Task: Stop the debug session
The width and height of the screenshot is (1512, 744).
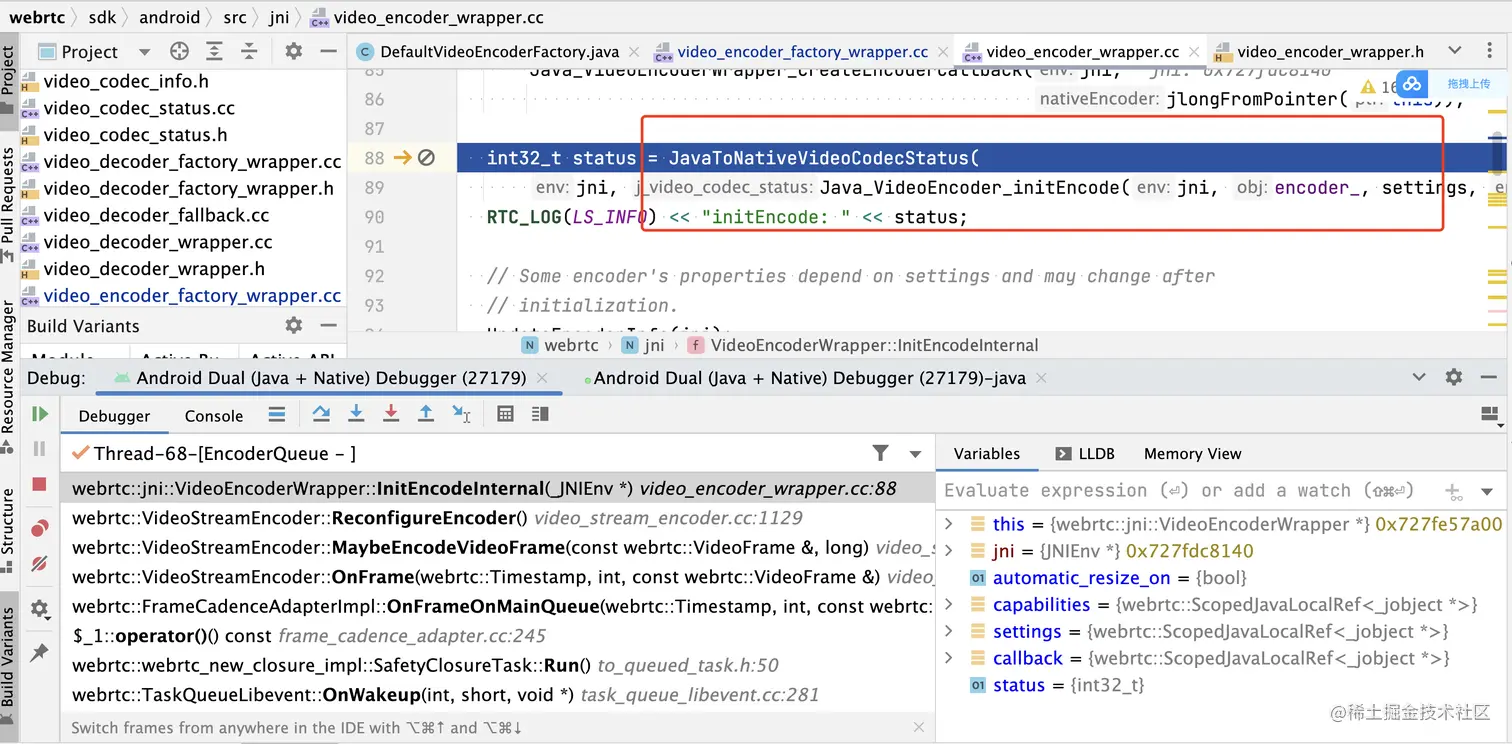Action: [x=39, y=484]
